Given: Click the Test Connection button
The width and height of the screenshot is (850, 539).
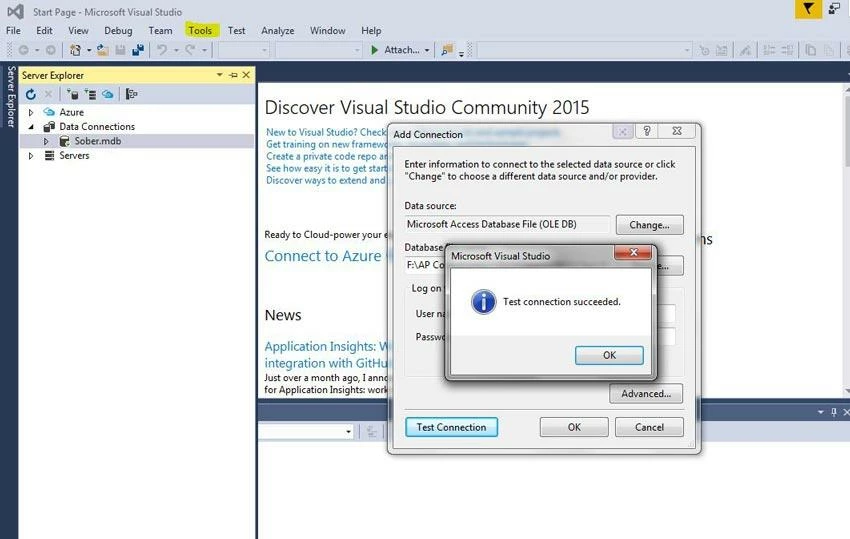Looking at the screenshot, I should tap(452, 427).
